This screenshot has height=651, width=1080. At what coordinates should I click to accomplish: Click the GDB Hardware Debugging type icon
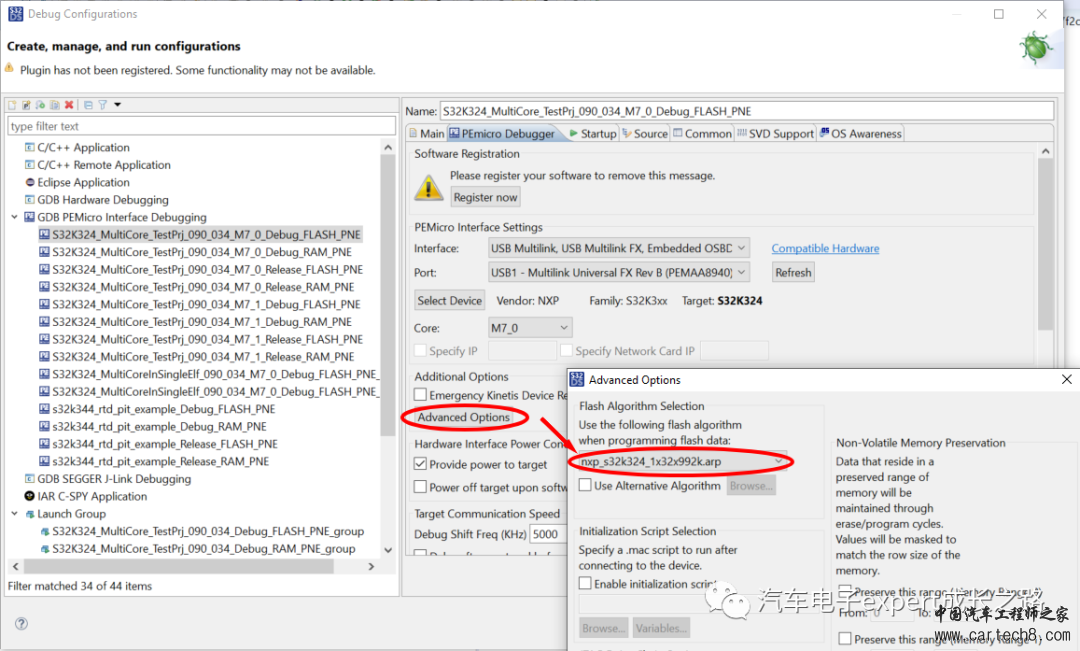pyautogui.click(x=30, y=200)
